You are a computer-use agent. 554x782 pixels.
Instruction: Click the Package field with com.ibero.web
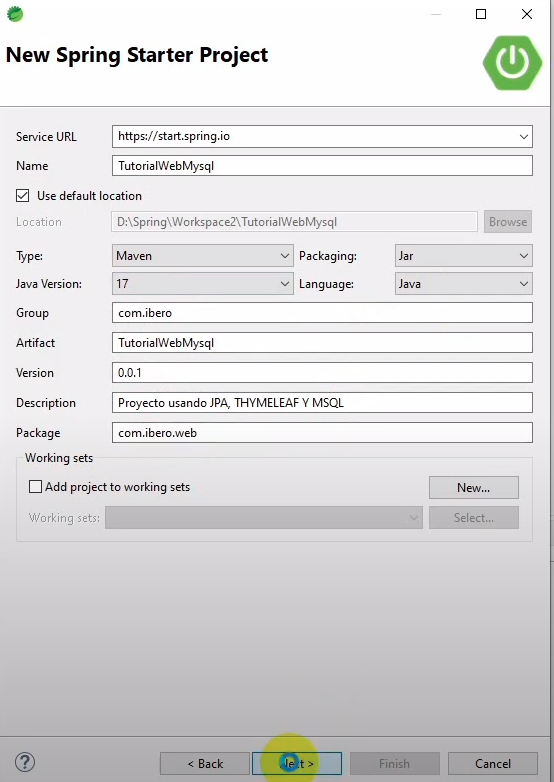[322, 432]
